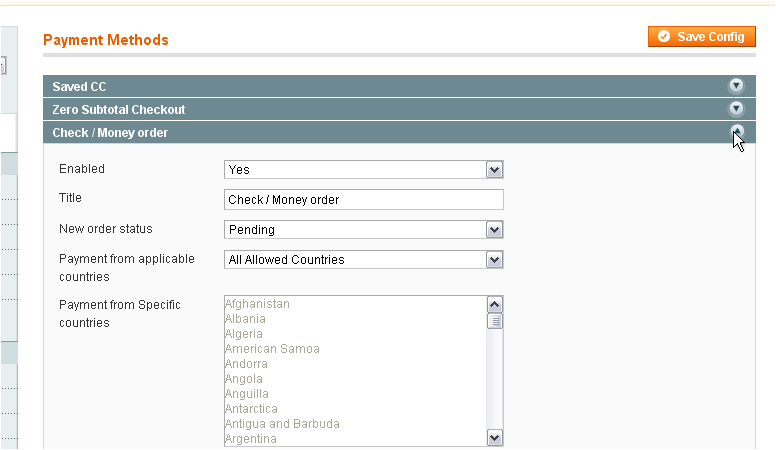Select Antigua and Barbuda in list
776x450 pixels.
[x=282, y=424]
